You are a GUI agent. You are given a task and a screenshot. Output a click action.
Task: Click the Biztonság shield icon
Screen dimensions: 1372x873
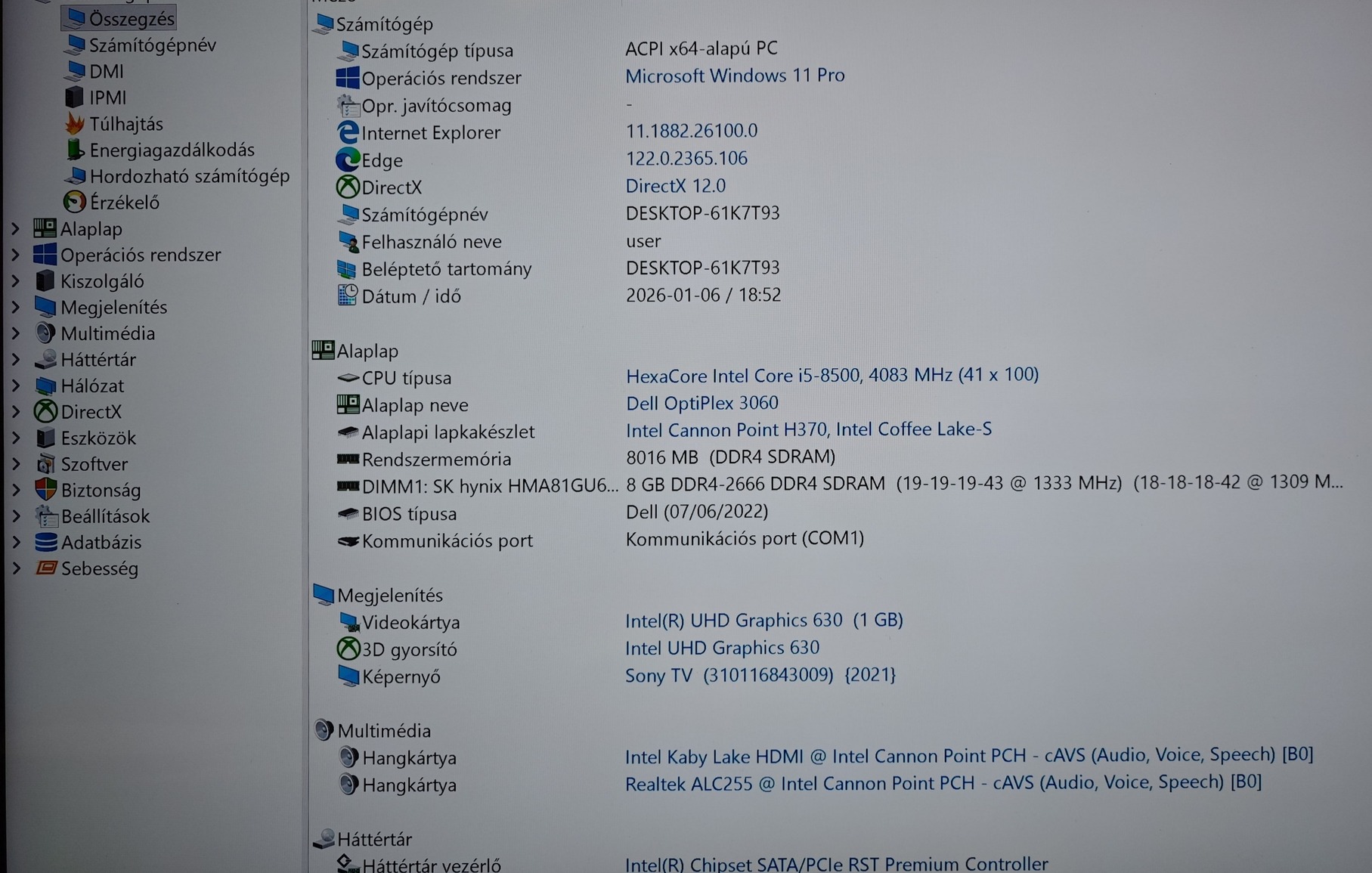(x=46, y=490)
